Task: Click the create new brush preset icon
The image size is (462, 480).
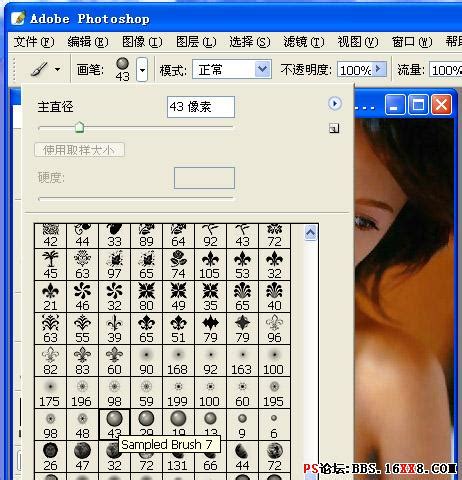Action: tap(334, 128)
